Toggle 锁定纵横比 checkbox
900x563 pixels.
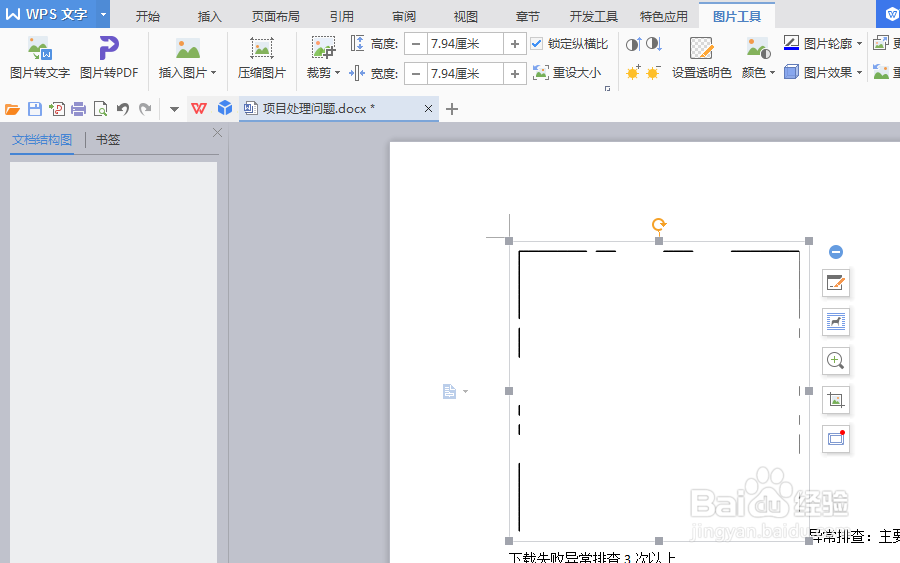(537, 44)
